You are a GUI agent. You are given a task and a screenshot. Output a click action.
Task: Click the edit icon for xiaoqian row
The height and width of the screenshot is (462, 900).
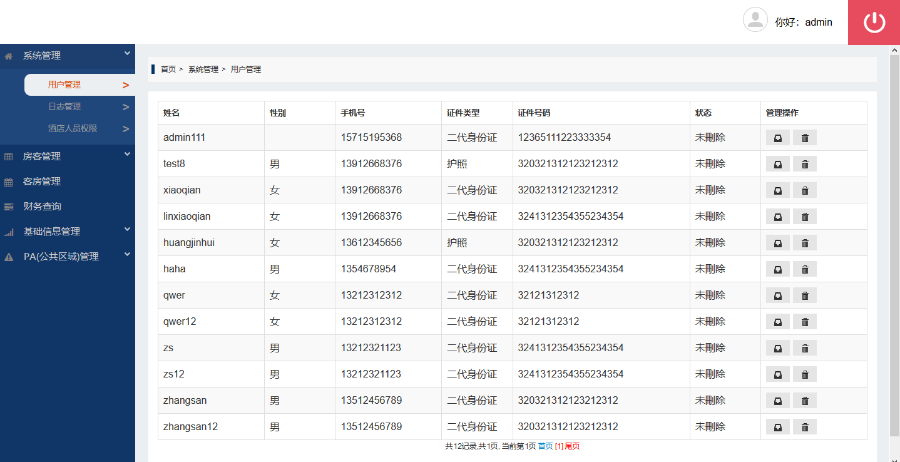pyautogui.click(x=776, y=190)
